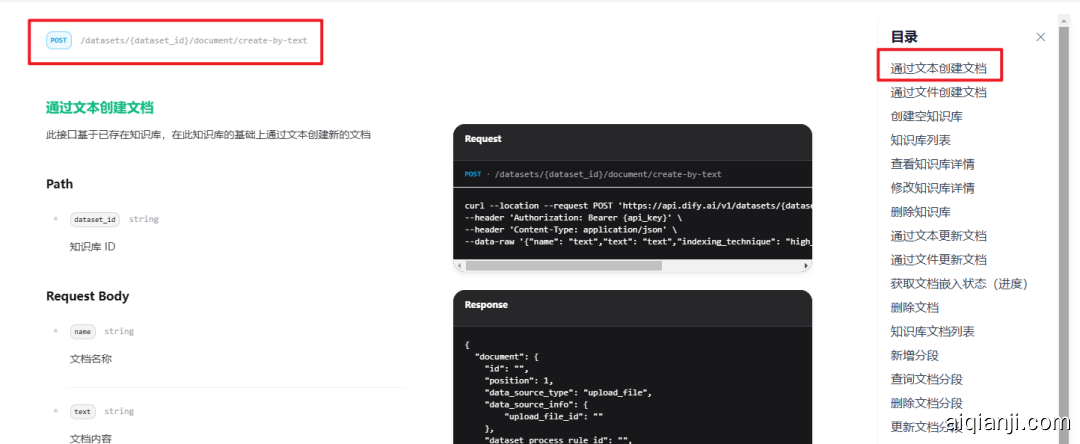This screenshot has height=444, width=1080.
Task: Click left arrow of Request code scrollbar
Action: point(459,266)
